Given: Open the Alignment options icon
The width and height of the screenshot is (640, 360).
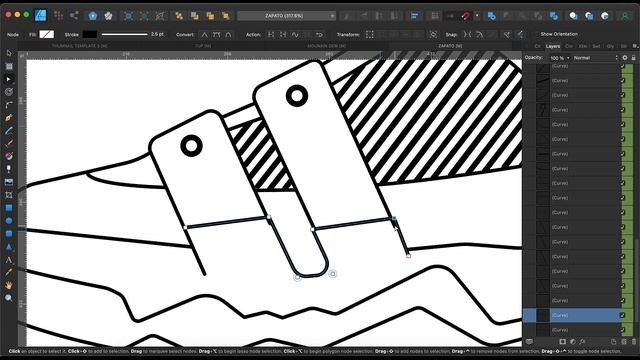Looking at the screenshot, I should click(x=415, y=16).
